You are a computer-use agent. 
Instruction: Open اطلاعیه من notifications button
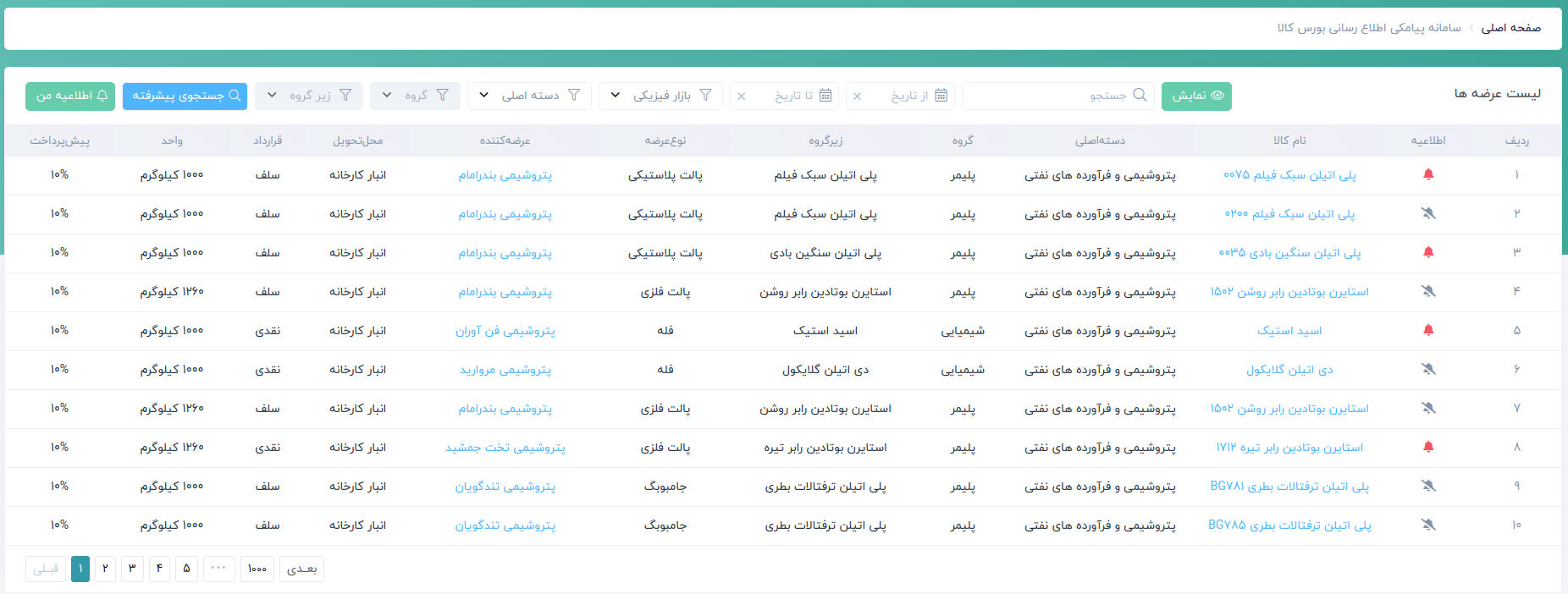click(x=70, y=96)
